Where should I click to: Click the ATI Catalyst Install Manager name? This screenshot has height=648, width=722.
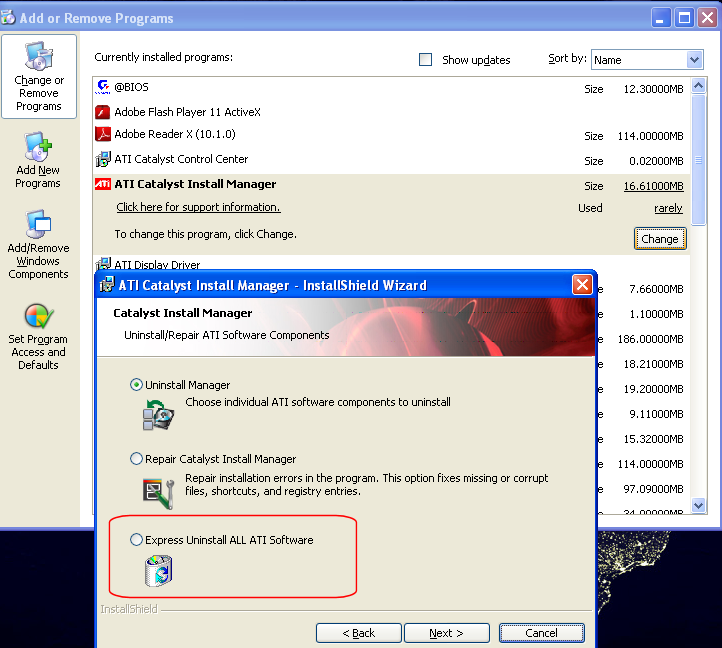195,184
